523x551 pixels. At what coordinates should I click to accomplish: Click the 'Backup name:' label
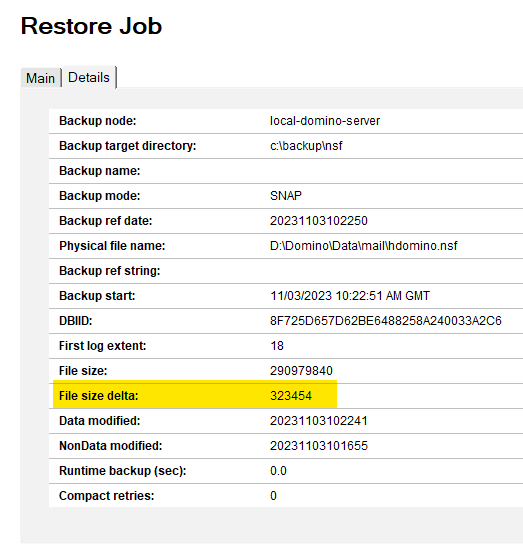99,171
